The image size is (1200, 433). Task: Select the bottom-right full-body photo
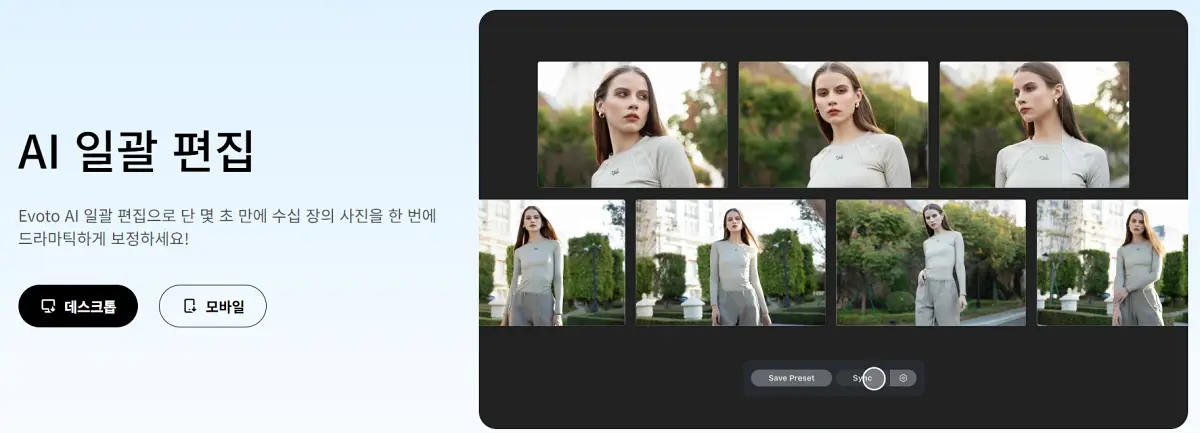(1112, 263)
